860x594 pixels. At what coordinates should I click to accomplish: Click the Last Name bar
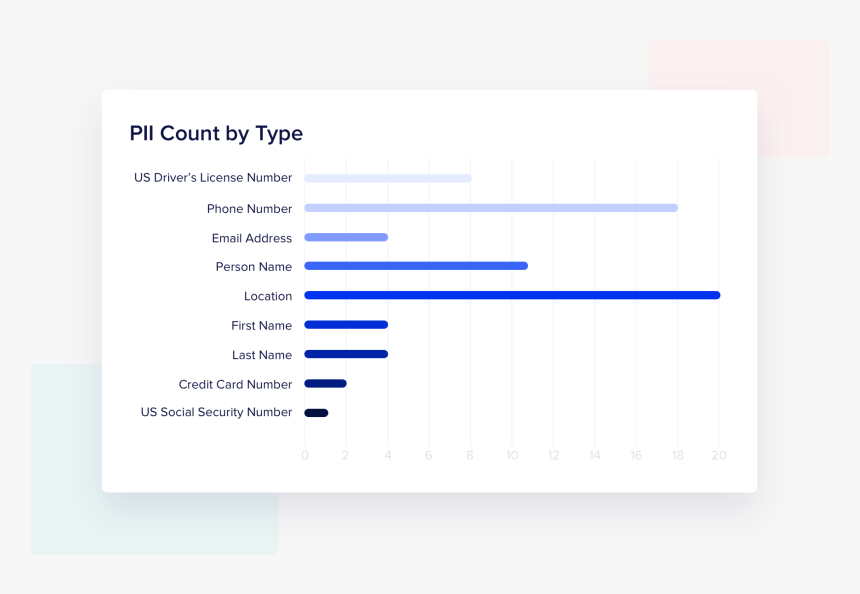pos(346,354)
